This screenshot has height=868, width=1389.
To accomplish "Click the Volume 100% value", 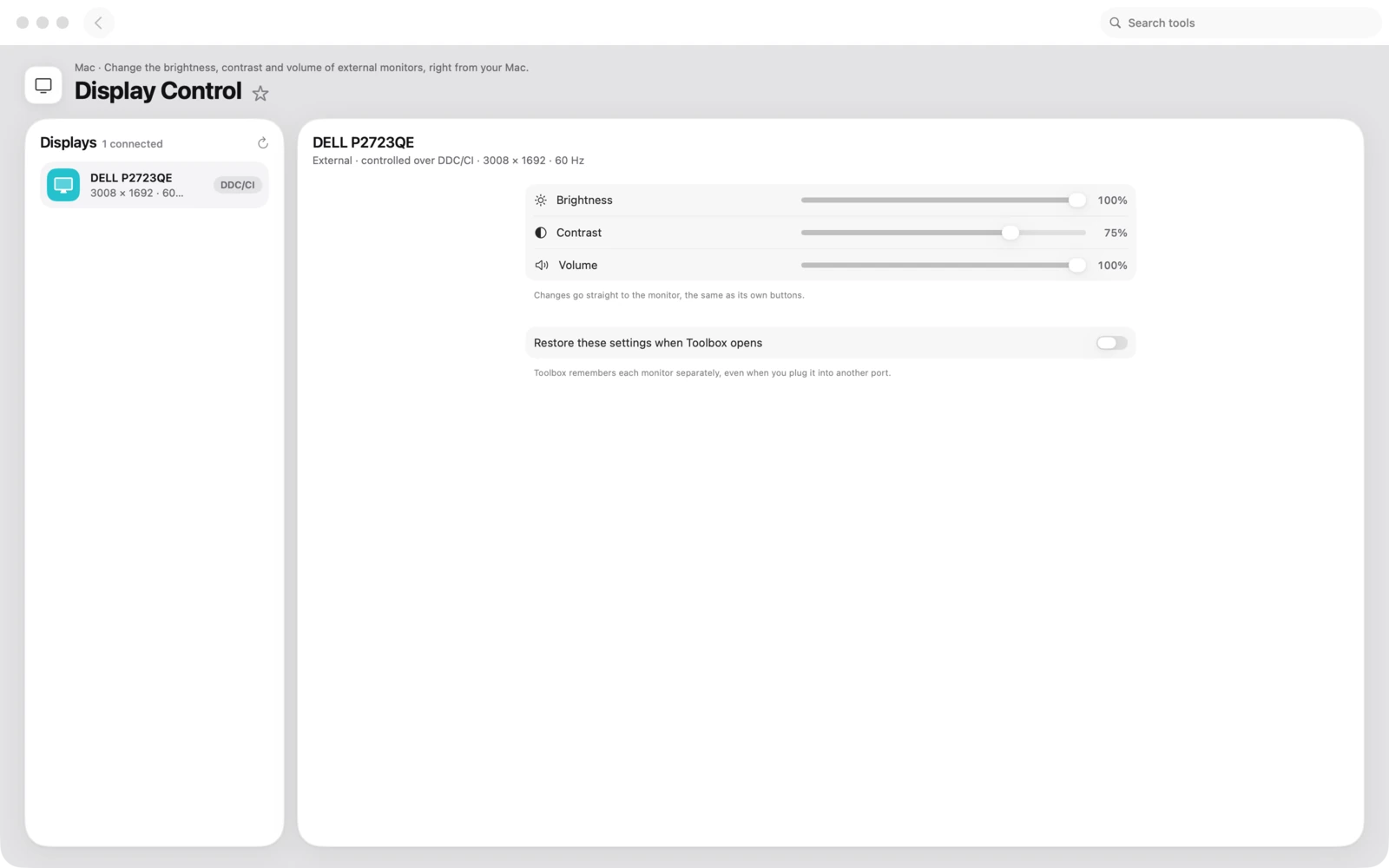I will [1112, 266].
